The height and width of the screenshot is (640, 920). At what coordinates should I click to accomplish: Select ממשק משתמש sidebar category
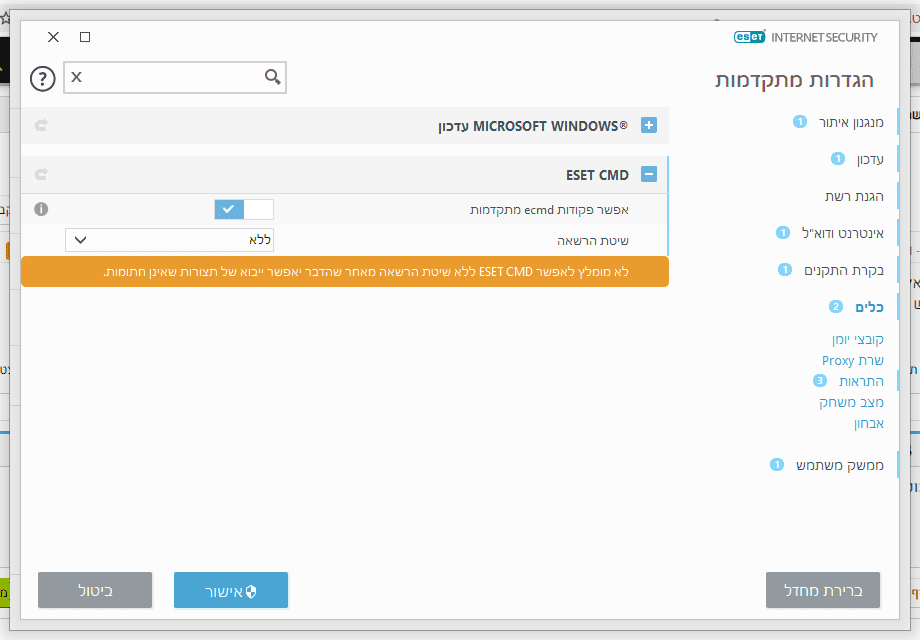point(840,465)
